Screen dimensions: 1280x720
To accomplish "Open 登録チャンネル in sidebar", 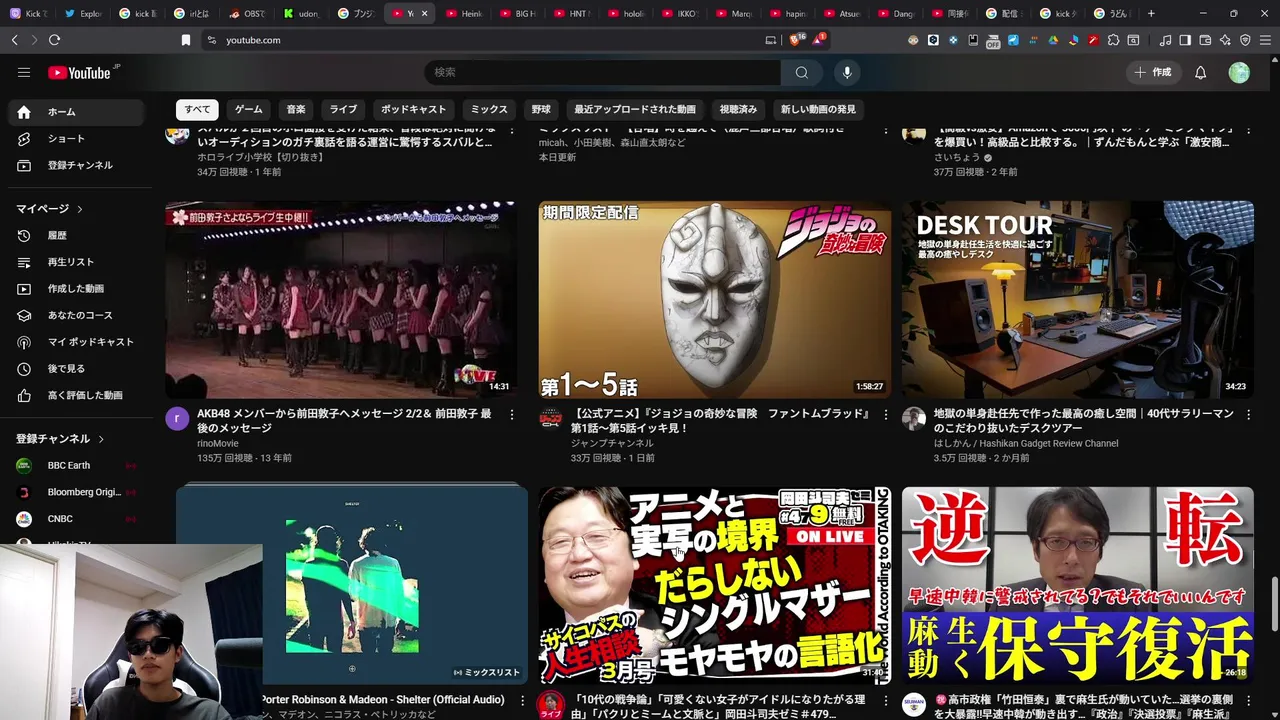I will pyautogui.click(x=76, y=165).
